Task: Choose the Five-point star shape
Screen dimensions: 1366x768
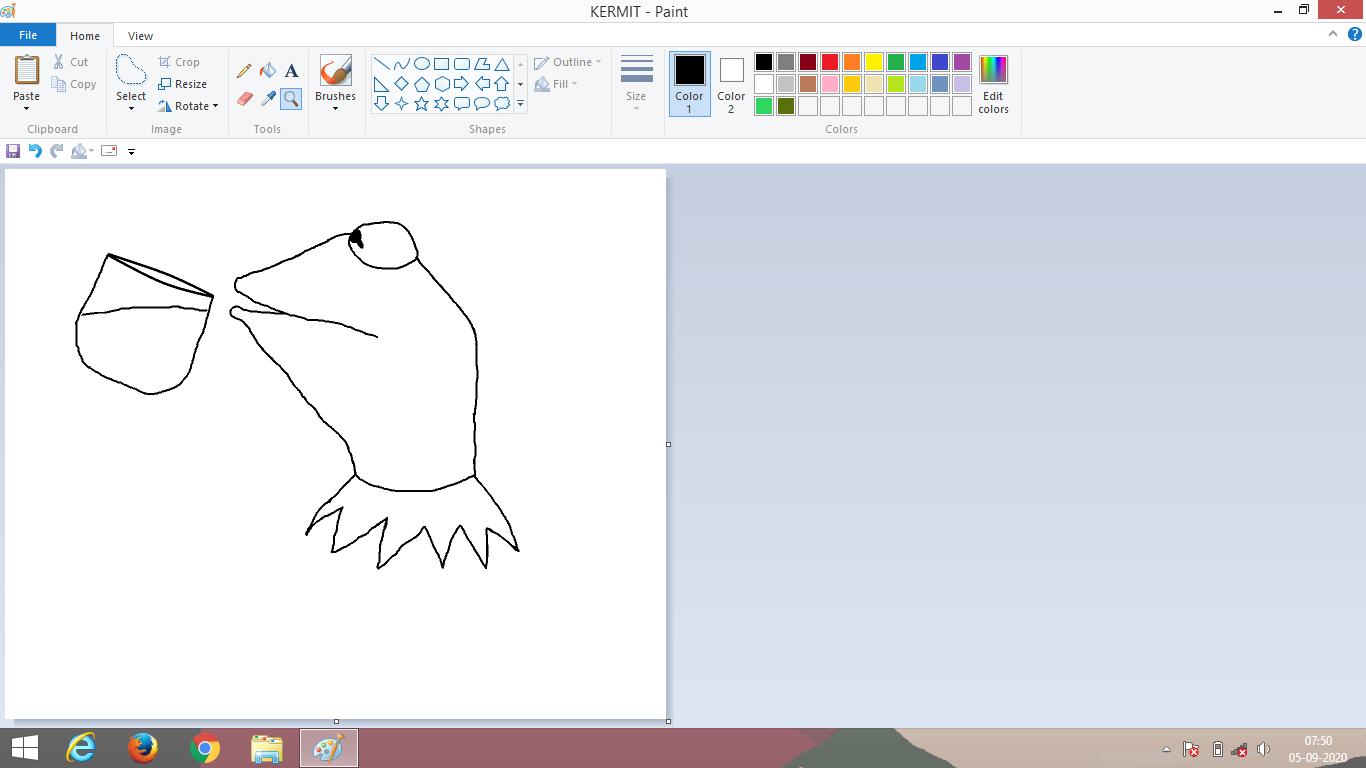Action: tap(421, 103)
